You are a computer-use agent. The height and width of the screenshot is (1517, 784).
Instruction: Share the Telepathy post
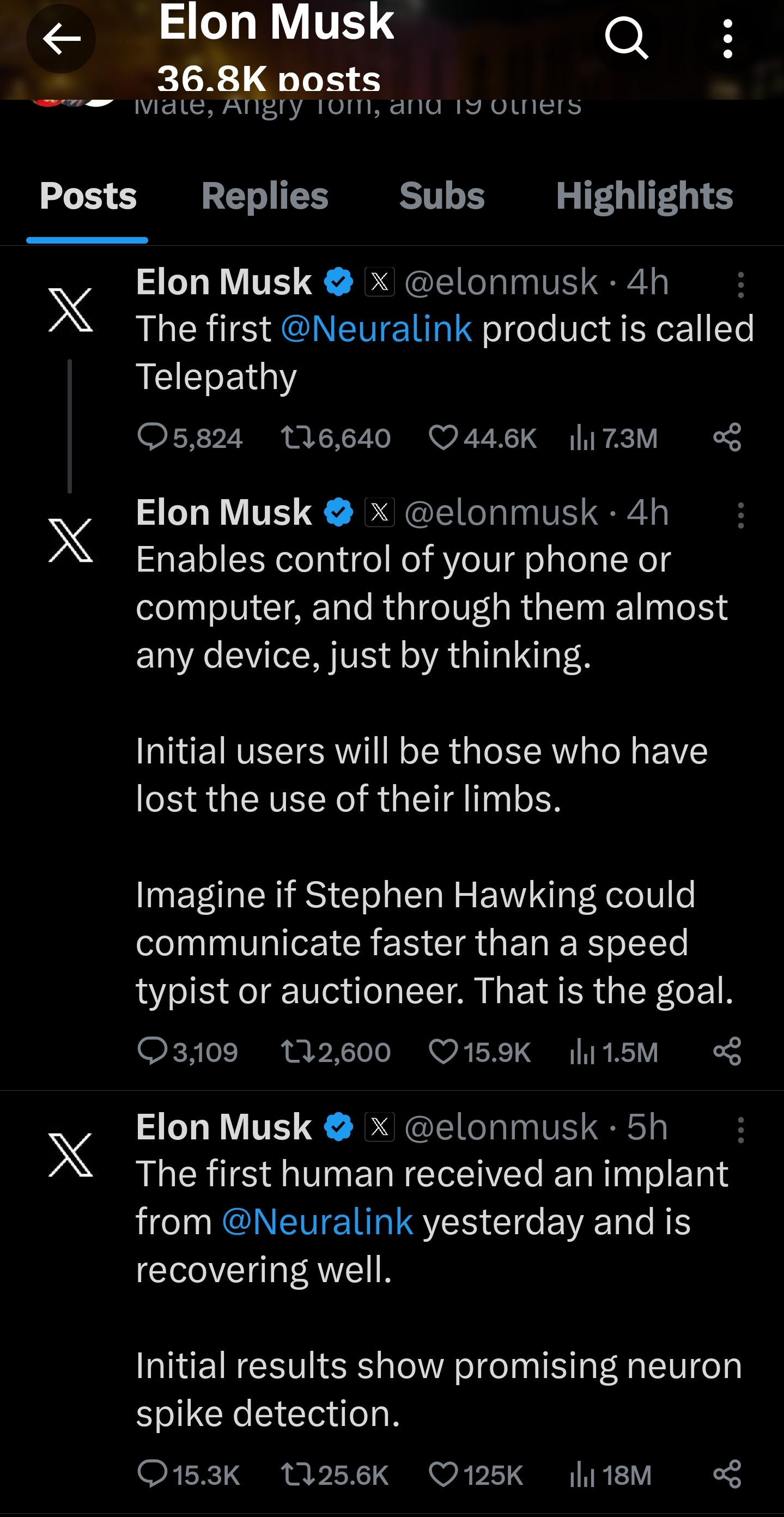click(727, 438)
